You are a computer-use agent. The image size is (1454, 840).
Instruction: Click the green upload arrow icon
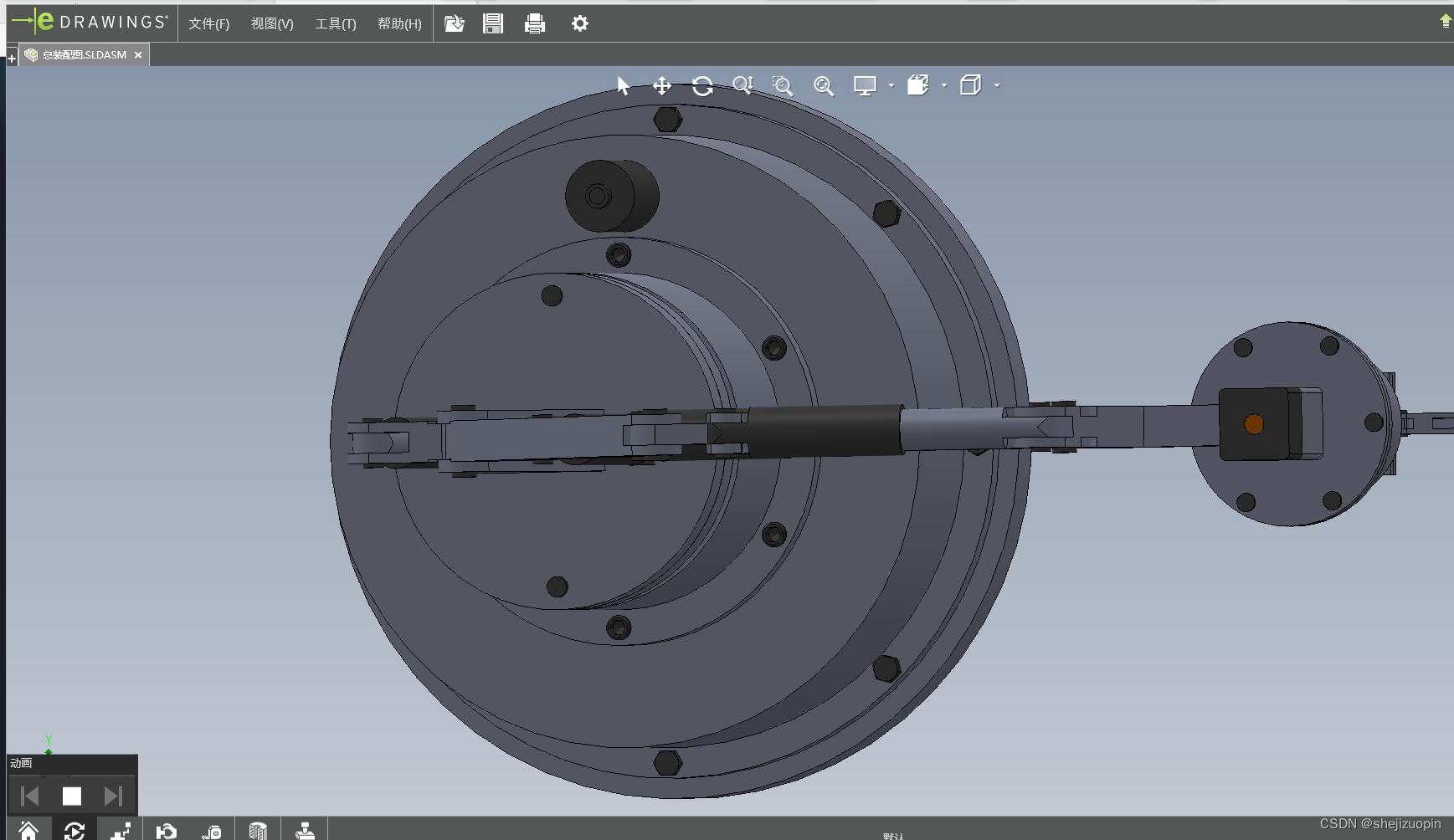point(1446,21)
